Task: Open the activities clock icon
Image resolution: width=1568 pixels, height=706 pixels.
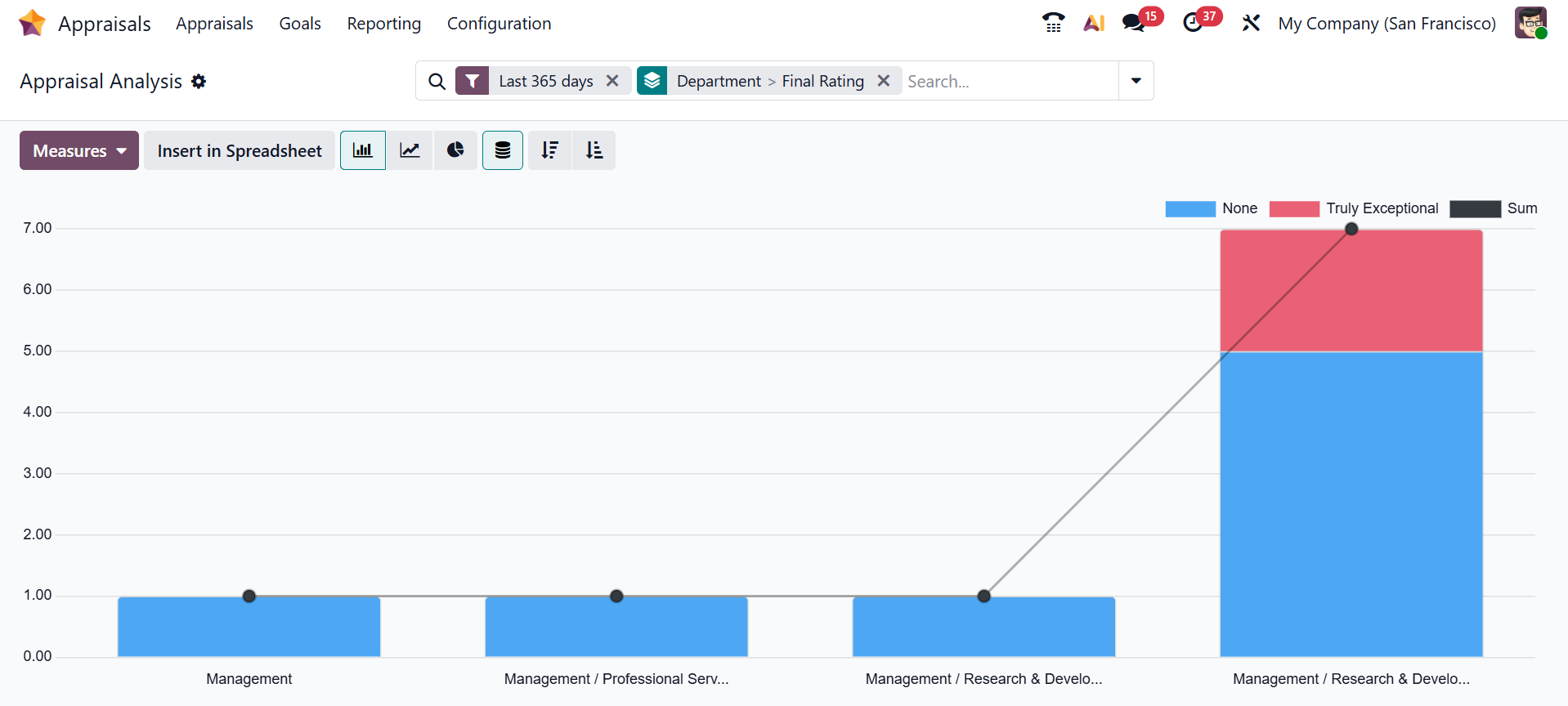Action: (x=1193, y=23)
